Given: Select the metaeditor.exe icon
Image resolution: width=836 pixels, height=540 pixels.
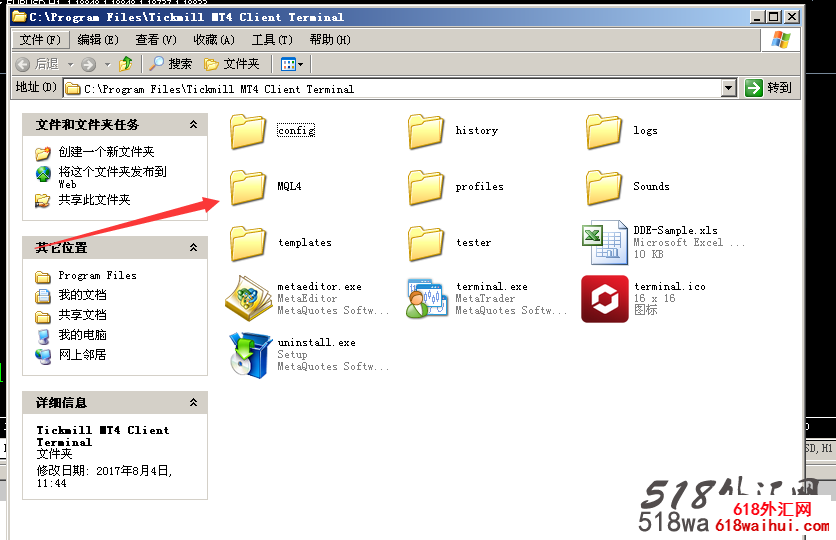Looking at the screenshot, I should pyautogui.click(x=248, y=298).
